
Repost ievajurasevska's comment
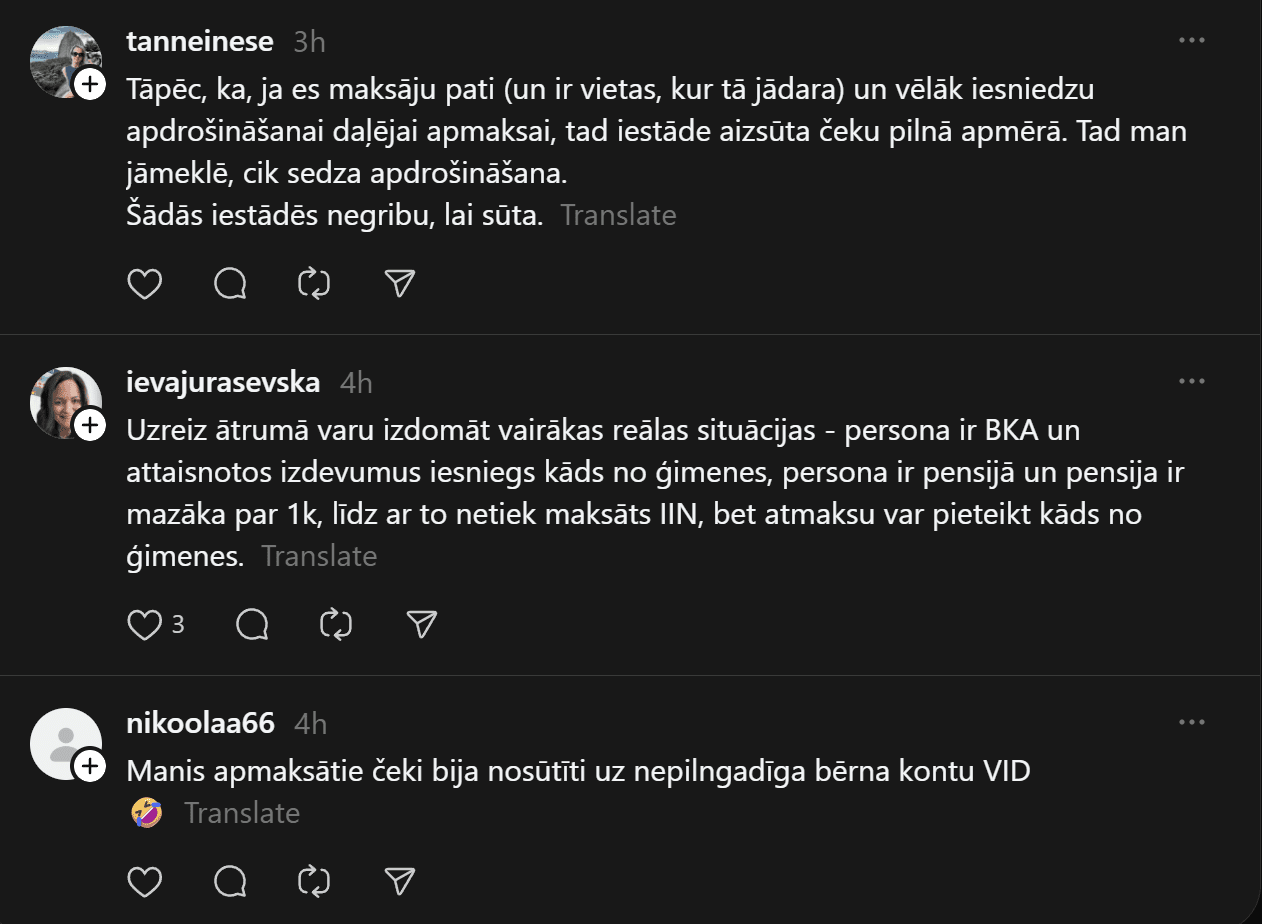coord(336,625)
